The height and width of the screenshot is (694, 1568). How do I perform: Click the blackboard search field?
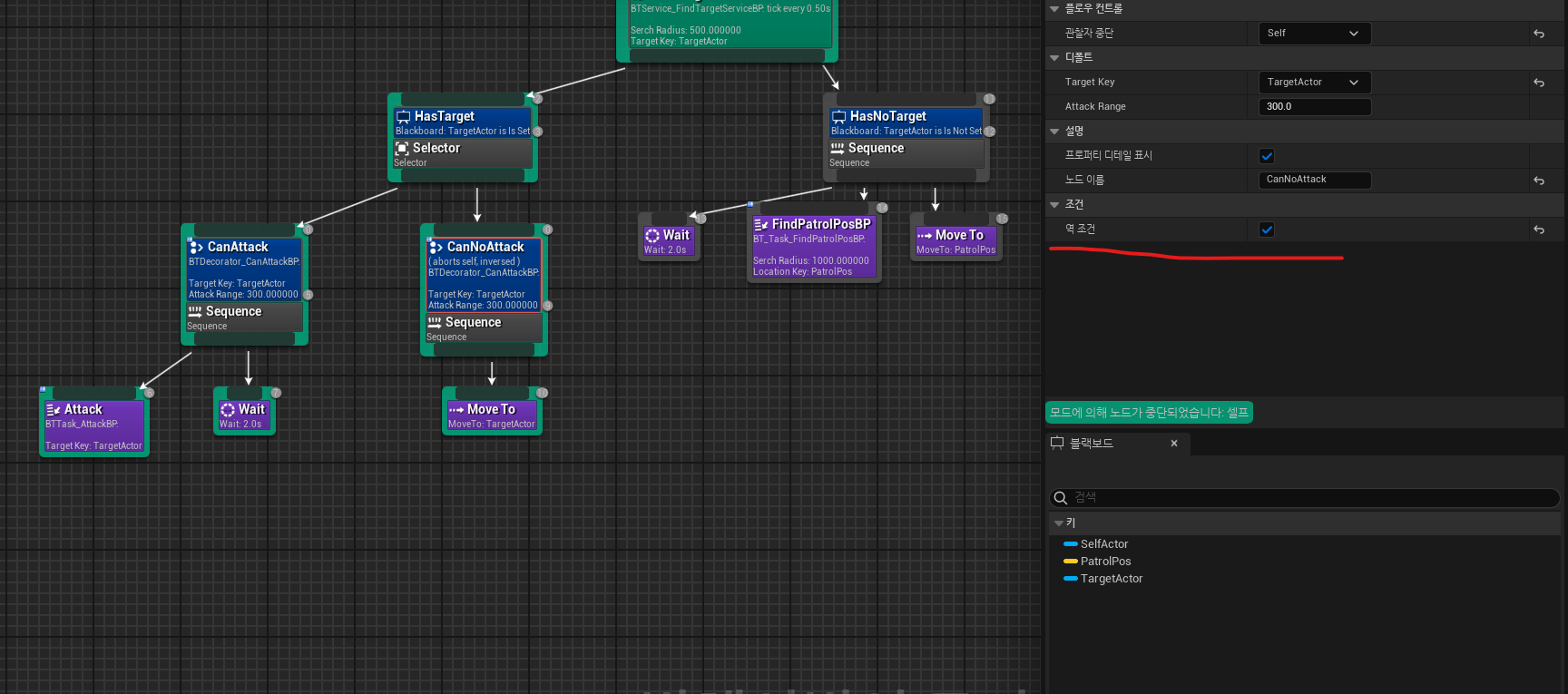pyautogui.click(x=1304, y=498)
